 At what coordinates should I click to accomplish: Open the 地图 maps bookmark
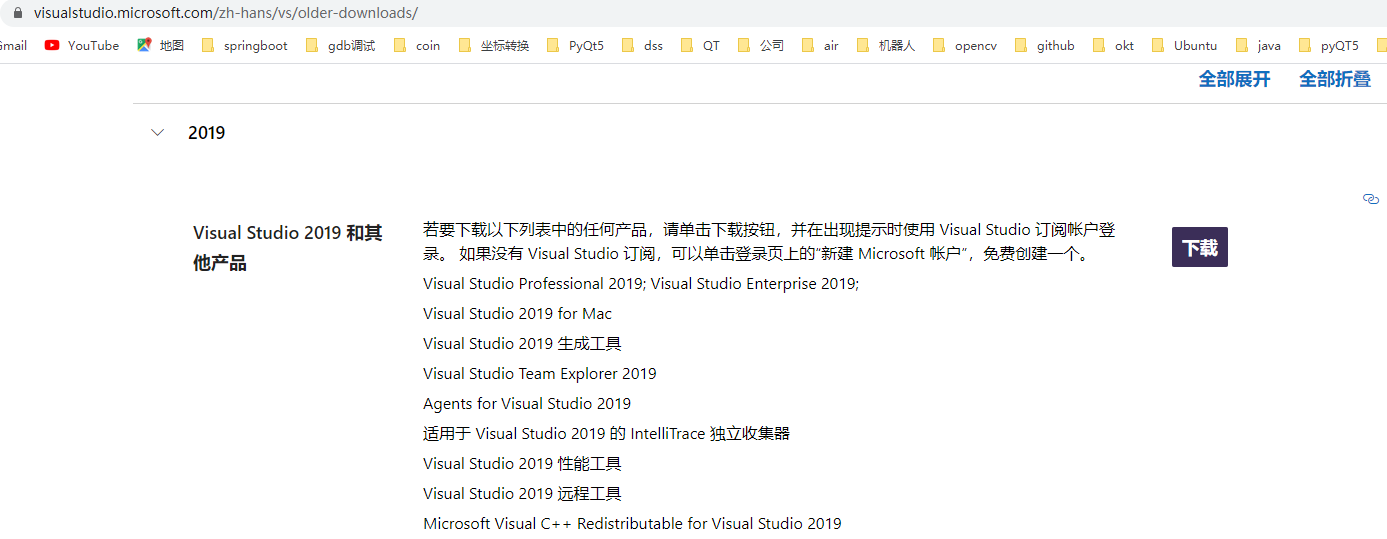(160, 45)
